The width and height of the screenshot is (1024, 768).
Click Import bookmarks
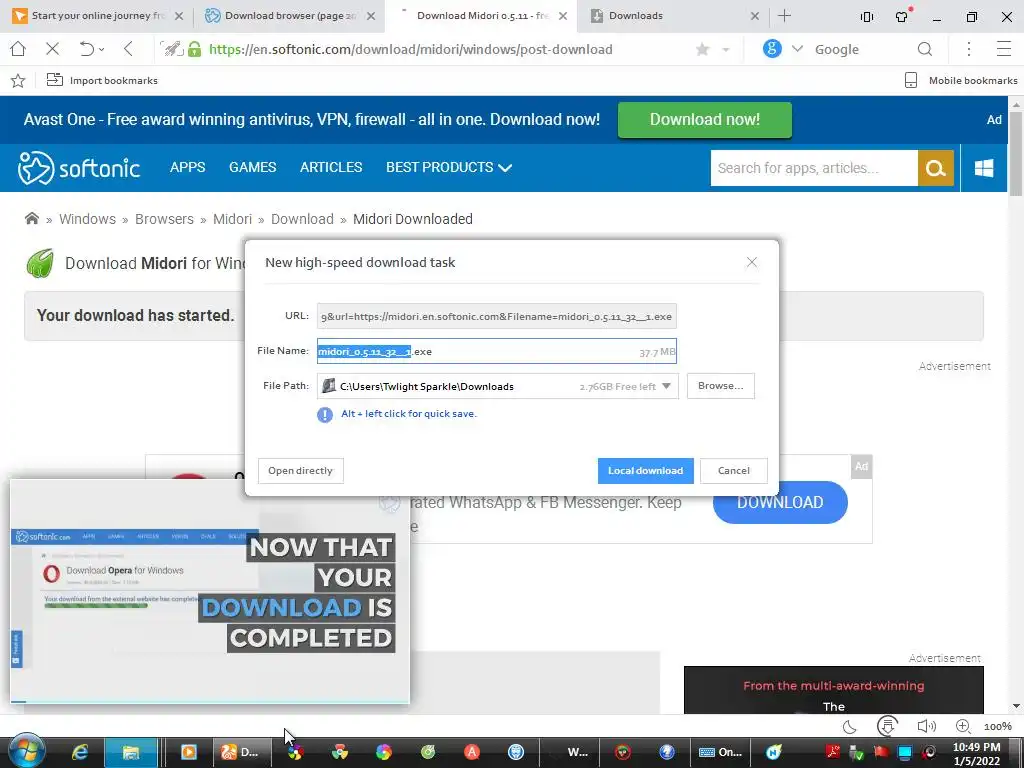point(103,80)
